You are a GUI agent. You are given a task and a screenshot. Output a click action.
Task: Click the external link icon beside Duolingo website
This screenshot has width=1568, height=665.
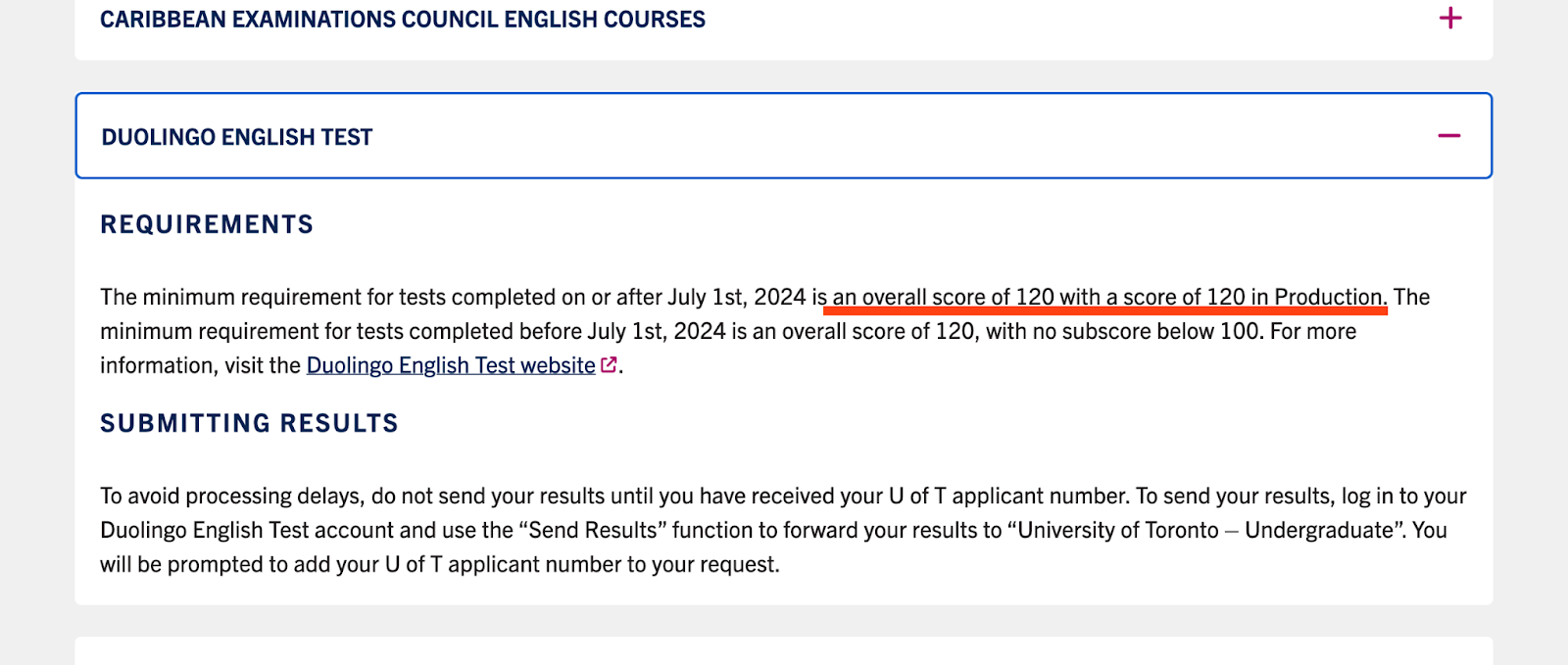[x=609, y=364]
